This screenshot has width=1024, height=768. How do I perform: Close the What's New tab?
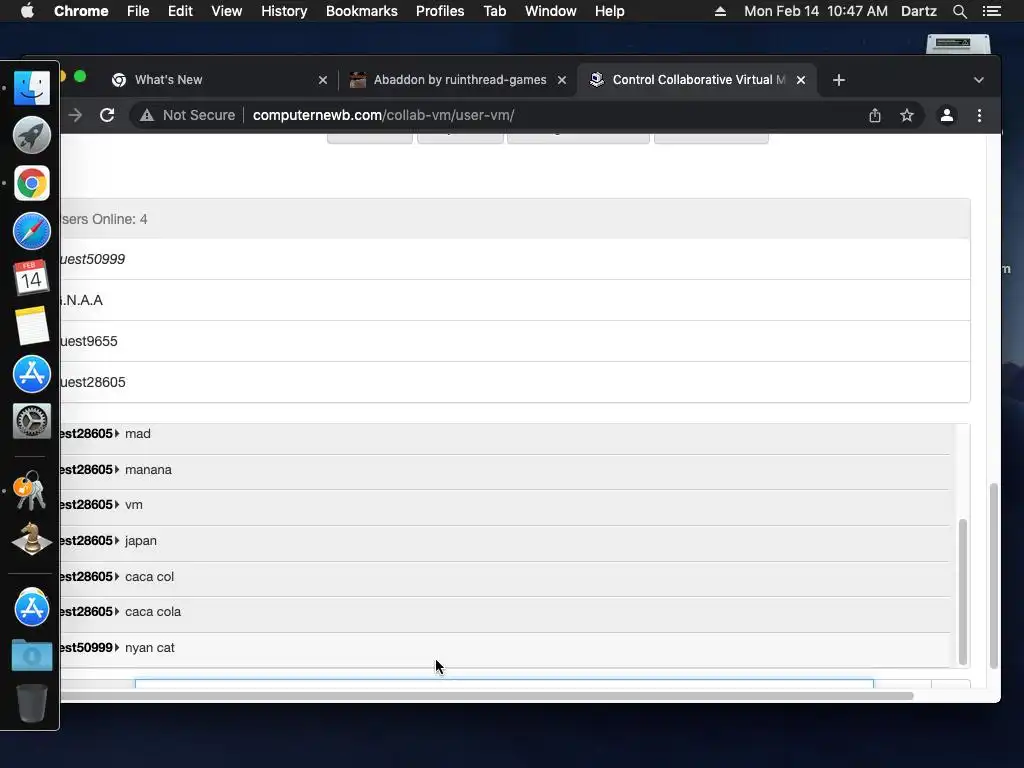click(x=323, y=80)
